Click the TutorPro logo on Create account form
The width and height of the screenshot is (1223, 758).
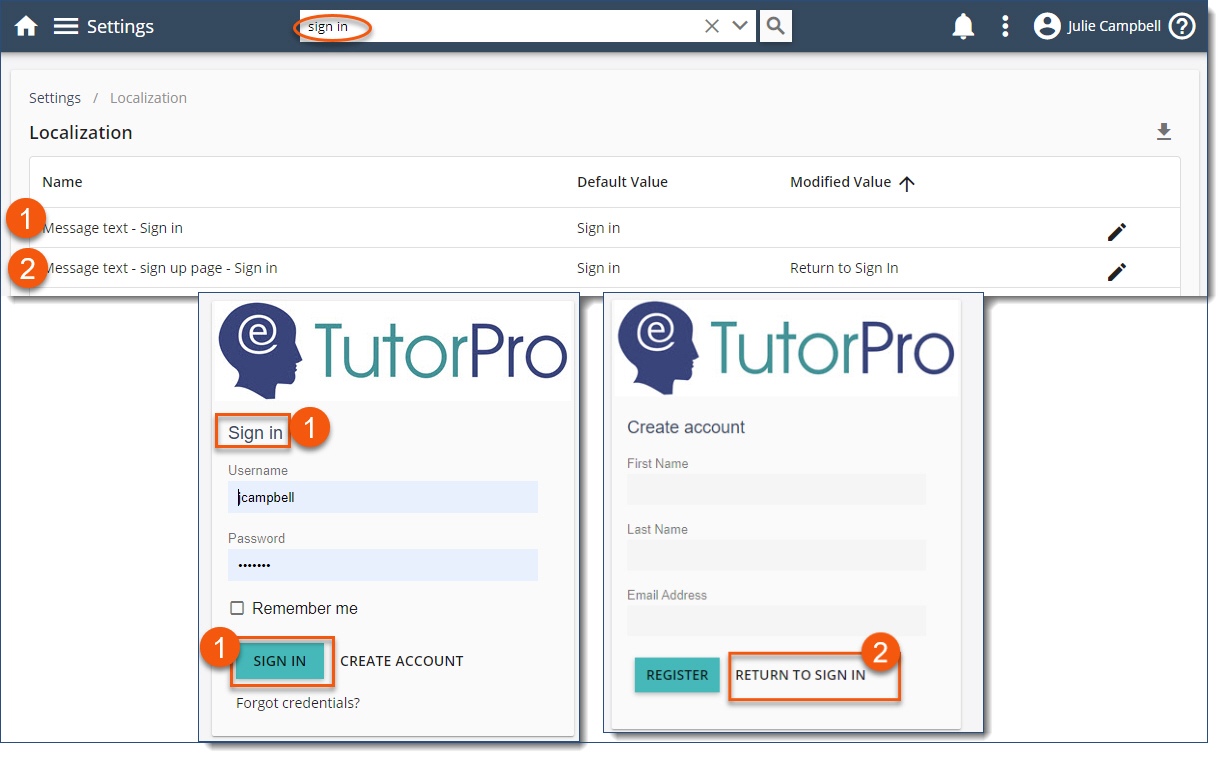(x=785, y=347)
